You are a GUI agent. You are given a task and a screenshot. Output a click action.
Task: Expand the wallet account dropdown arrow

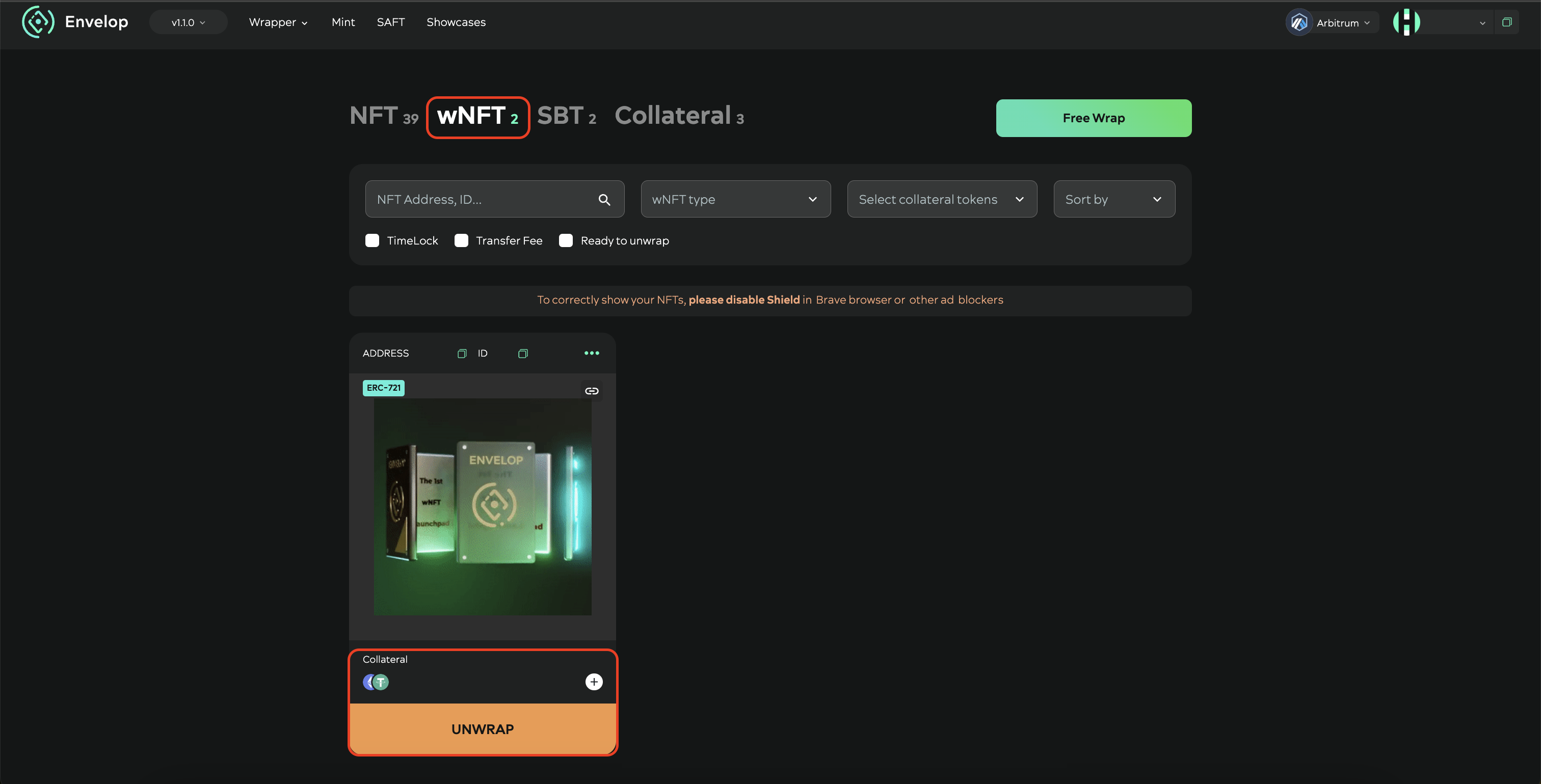click(1482, 23)
